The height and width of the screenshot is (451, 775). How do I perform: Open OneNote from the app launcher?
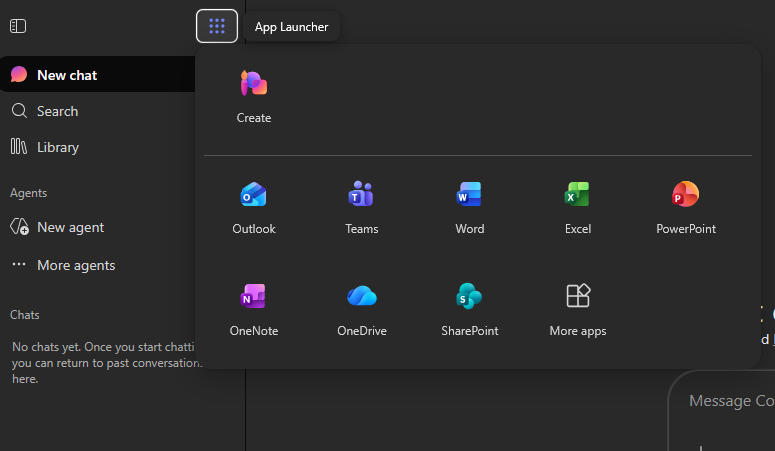254,310
